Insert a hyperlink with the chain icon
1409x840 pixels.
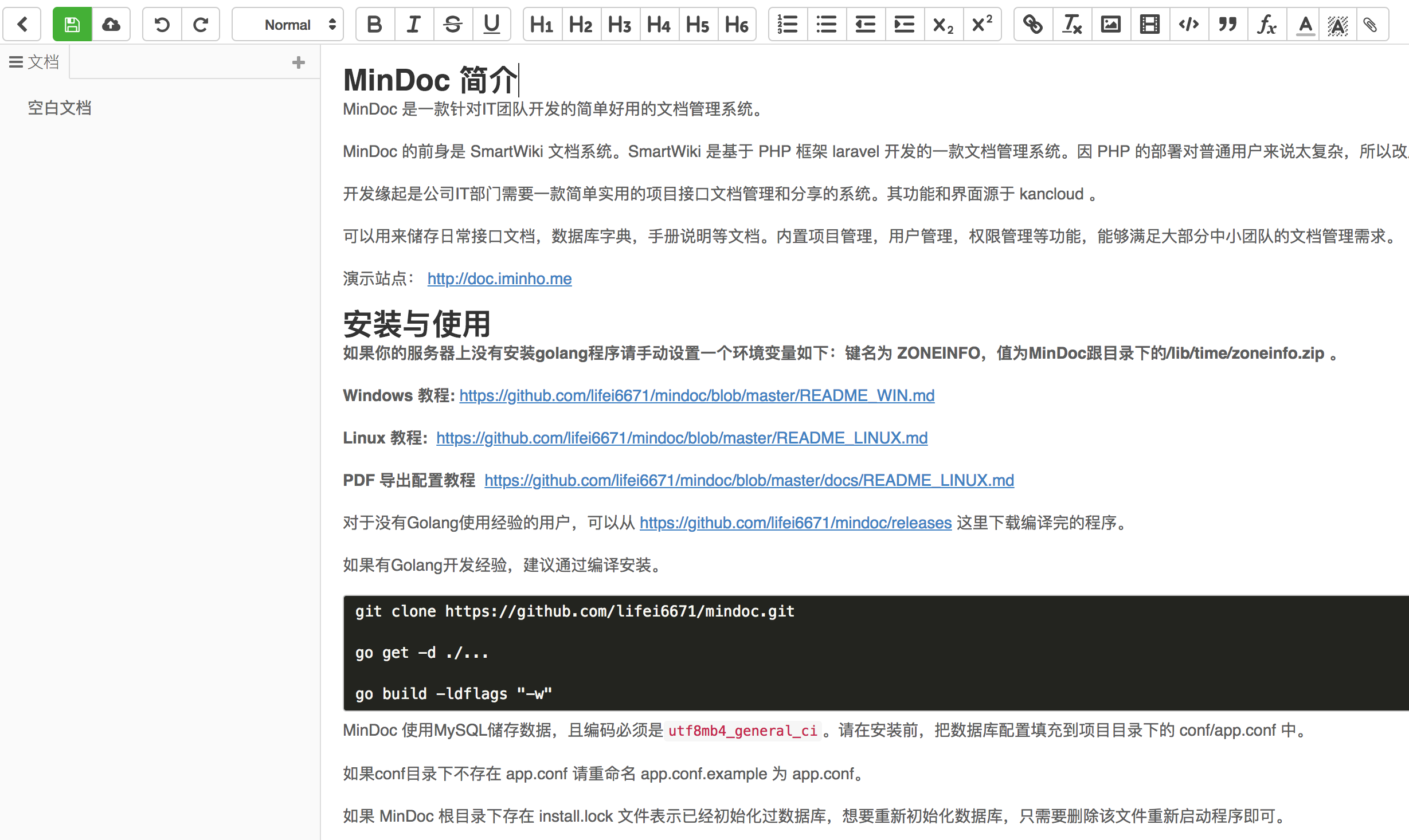[1034, 24]
